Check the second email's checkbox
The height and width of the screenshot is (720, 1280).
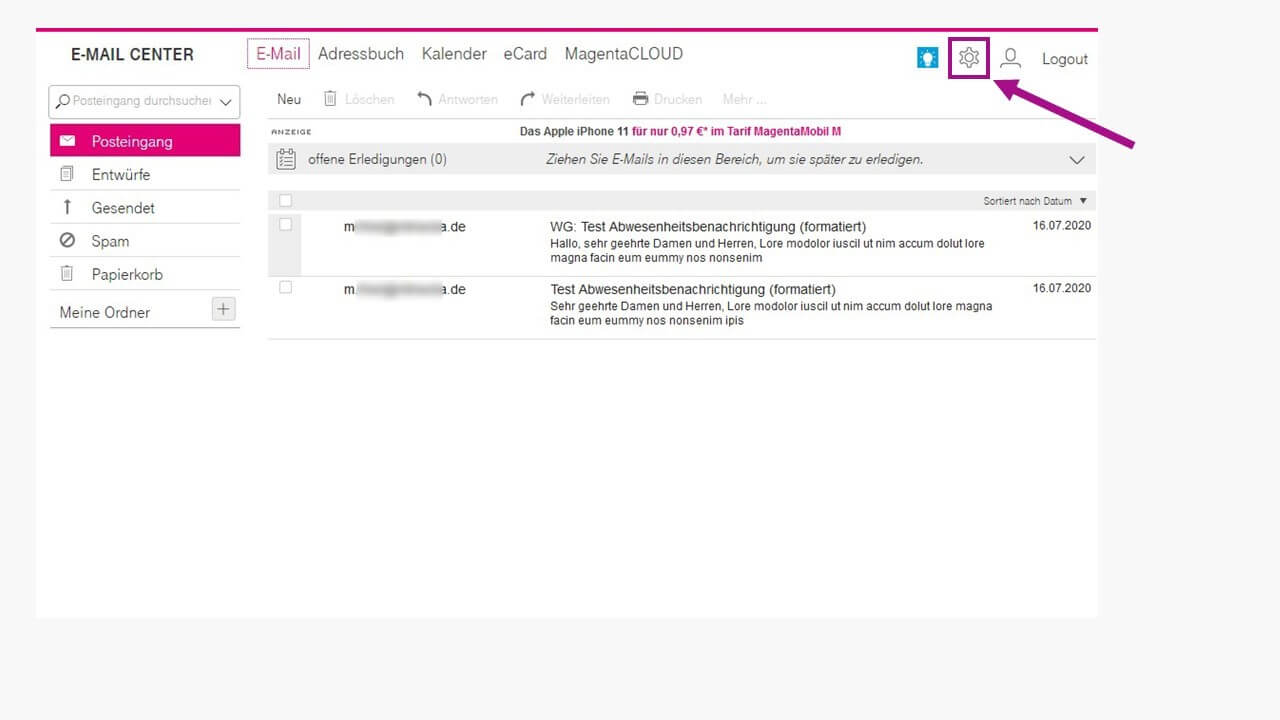pyautogui.click(x=285, y=287)
